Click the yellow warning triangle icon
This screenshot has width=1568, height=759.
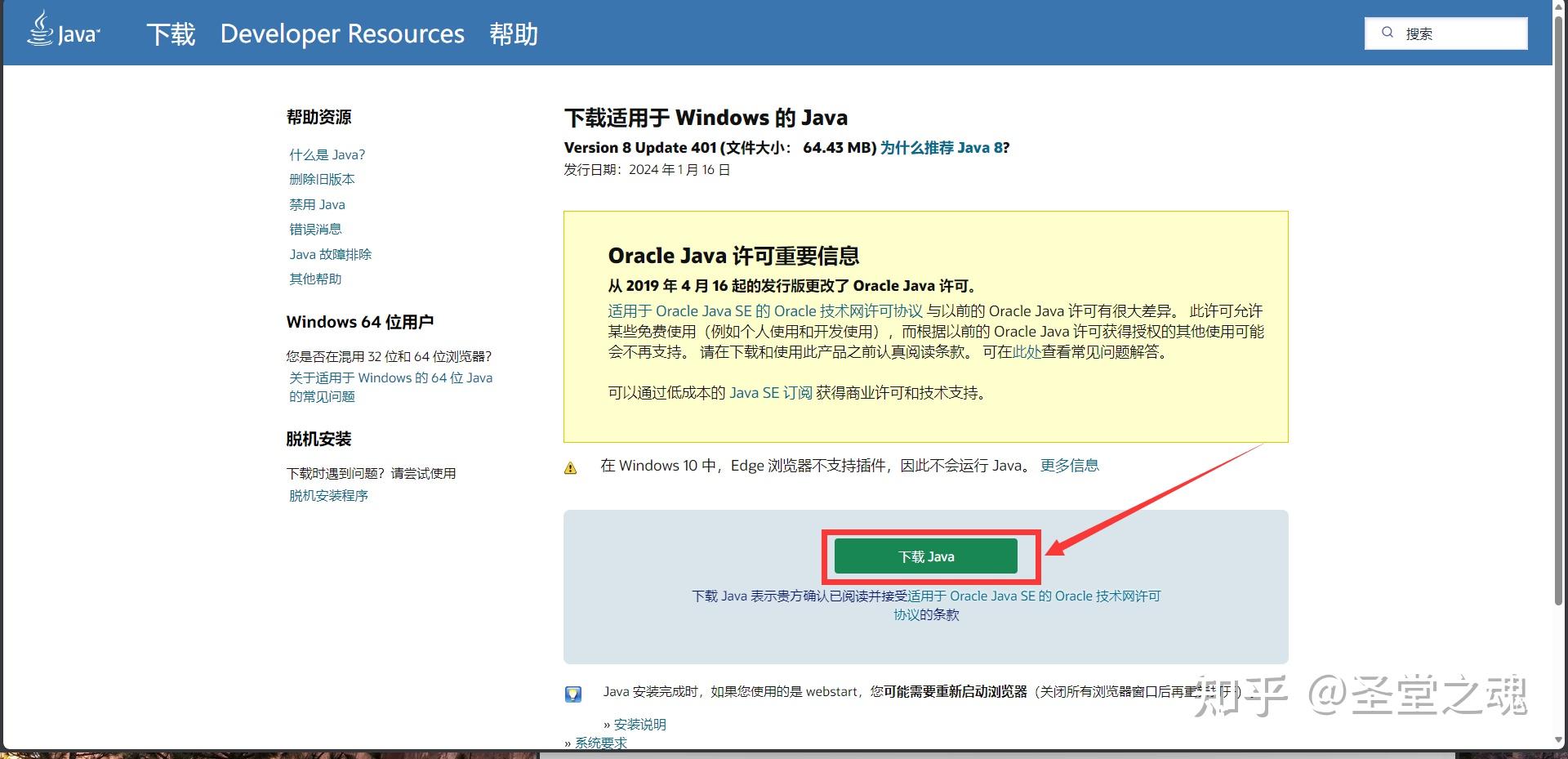pos(572,467)
